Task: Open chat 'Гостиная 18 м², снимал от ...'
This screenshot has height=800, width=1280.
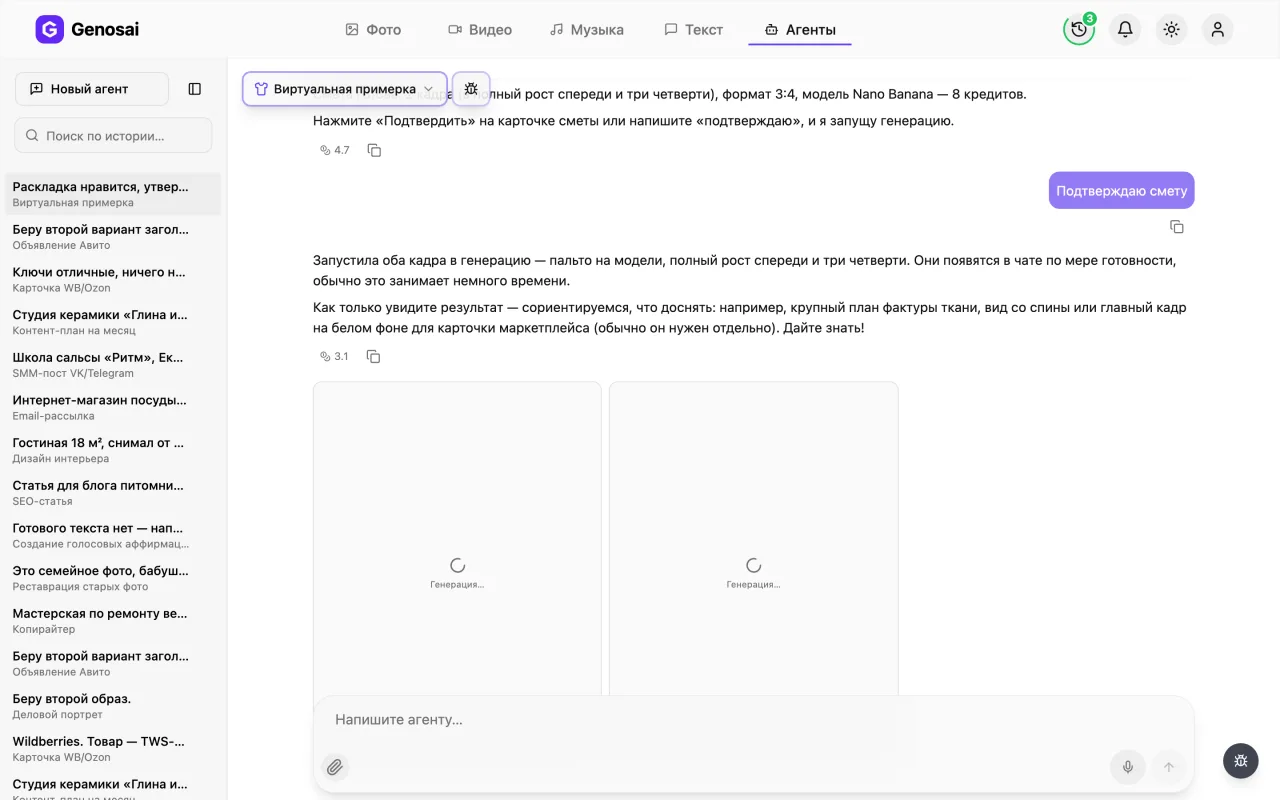Action: [x=113, y=450]
